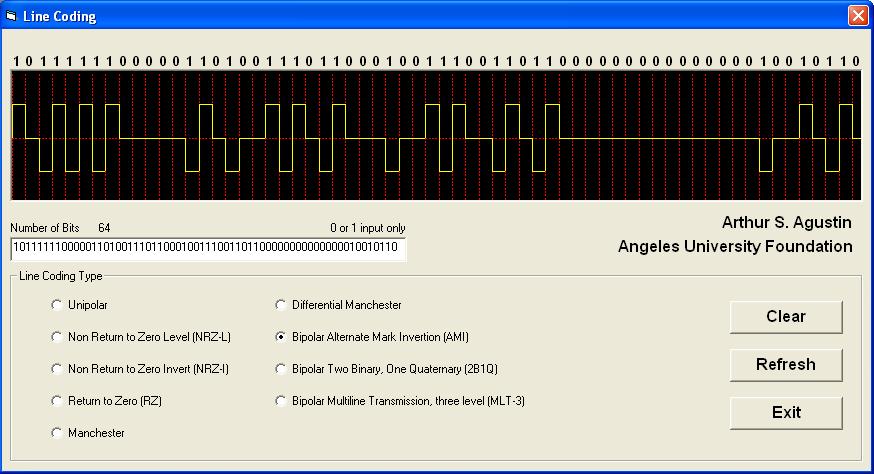Choose Non Return to Zero Level (NRZ-L)
The width and height of the screenshot is (874, 474).
pyautogui.click(x=57, y=337)
